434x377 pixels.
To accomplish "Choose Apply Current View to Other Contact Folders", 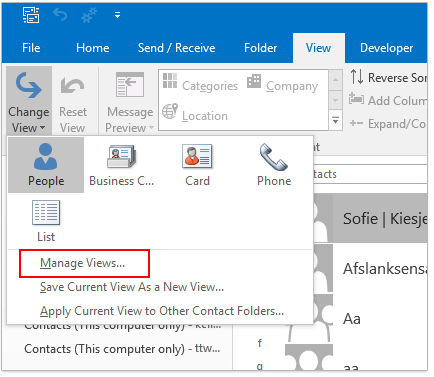I will [162, 311].
